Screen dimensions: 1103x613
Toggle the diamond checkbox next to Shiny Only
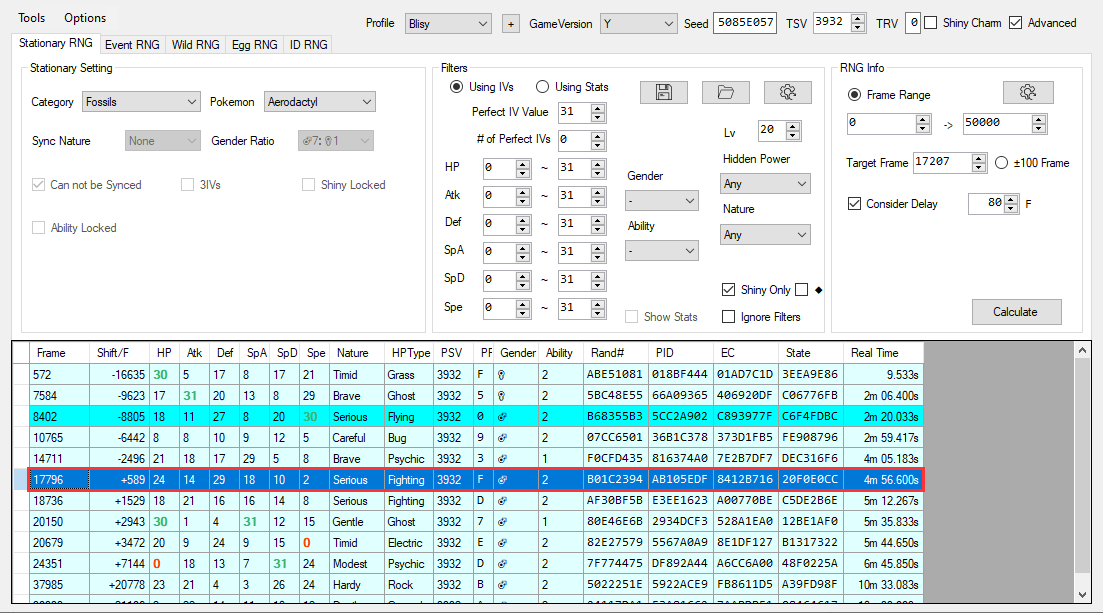pos(801,290)
